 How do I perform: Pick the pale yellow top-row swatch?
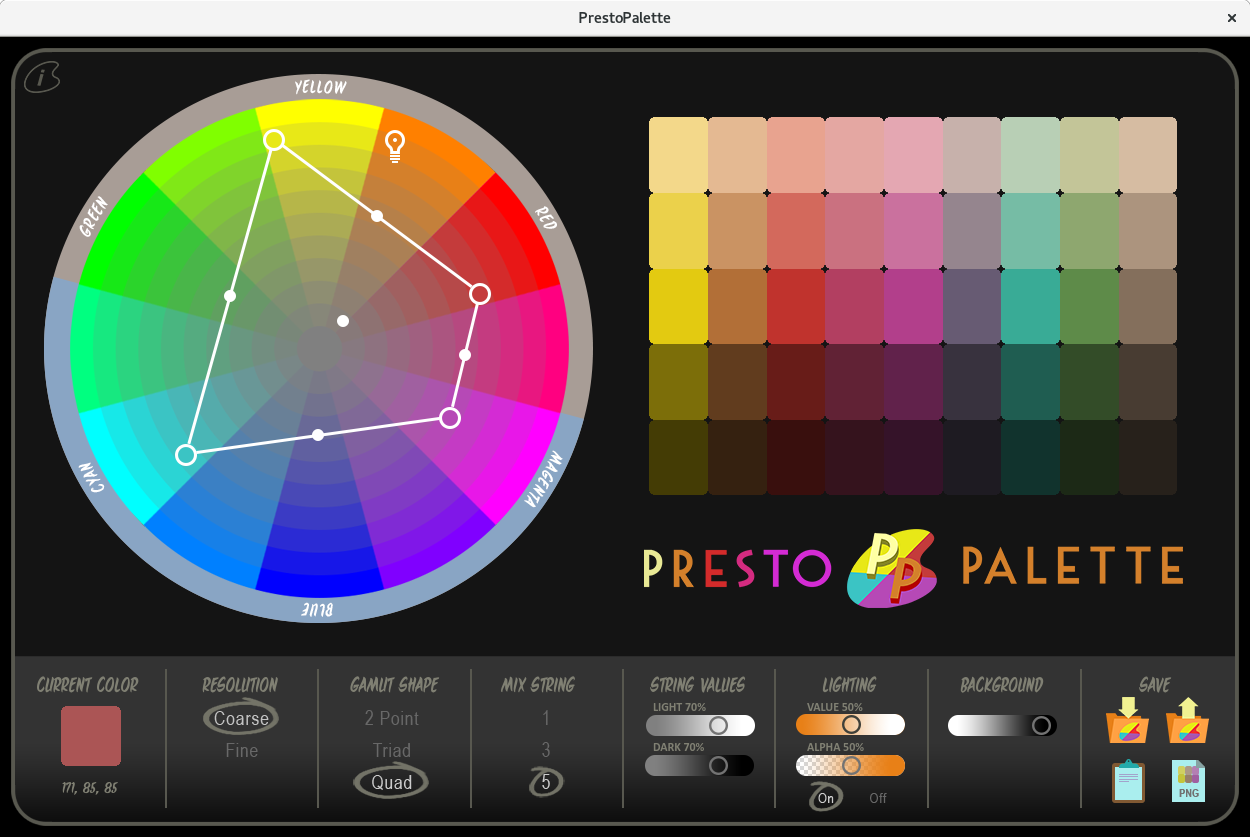678,155
